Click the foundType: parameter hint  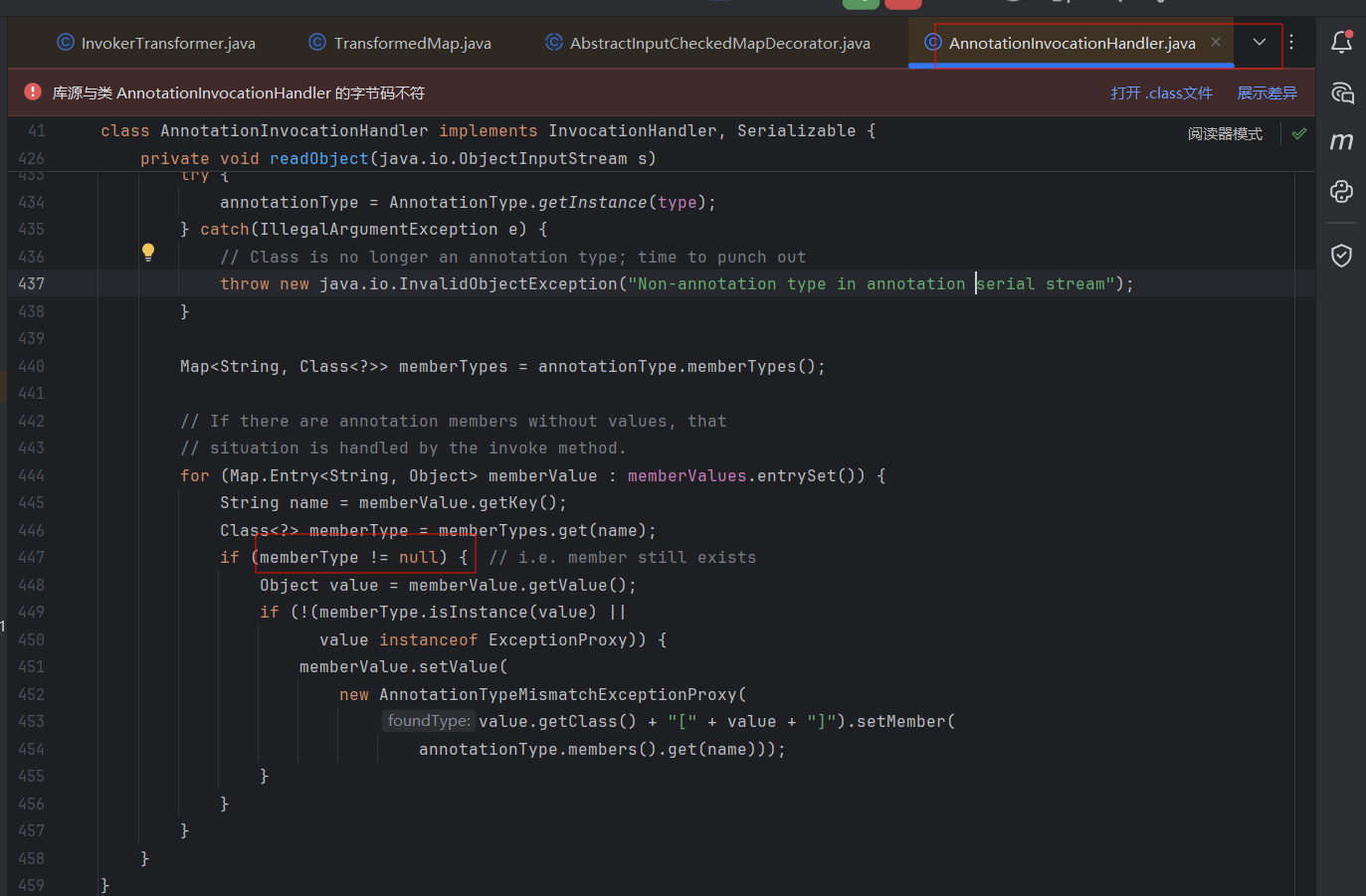pos(429,721)
